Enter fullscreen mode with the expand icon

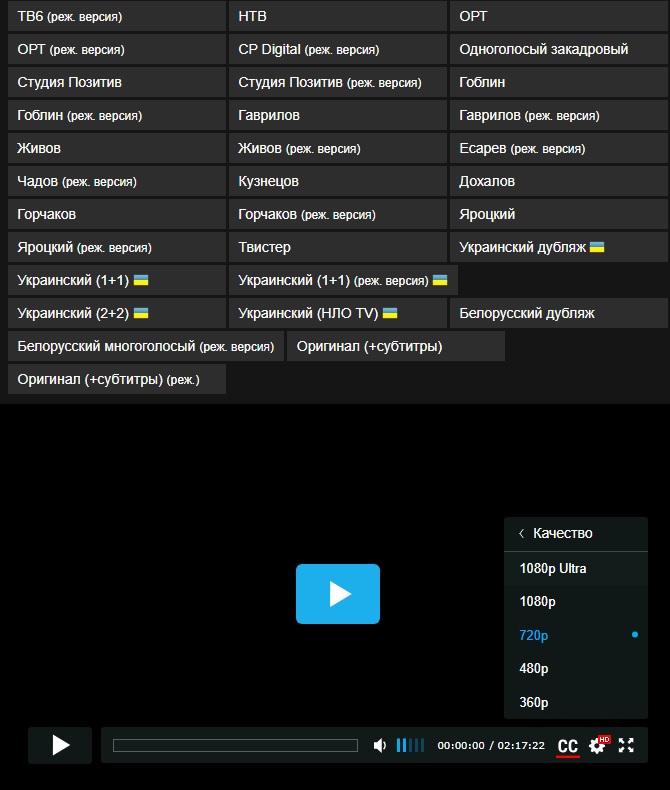pos(626,745)
